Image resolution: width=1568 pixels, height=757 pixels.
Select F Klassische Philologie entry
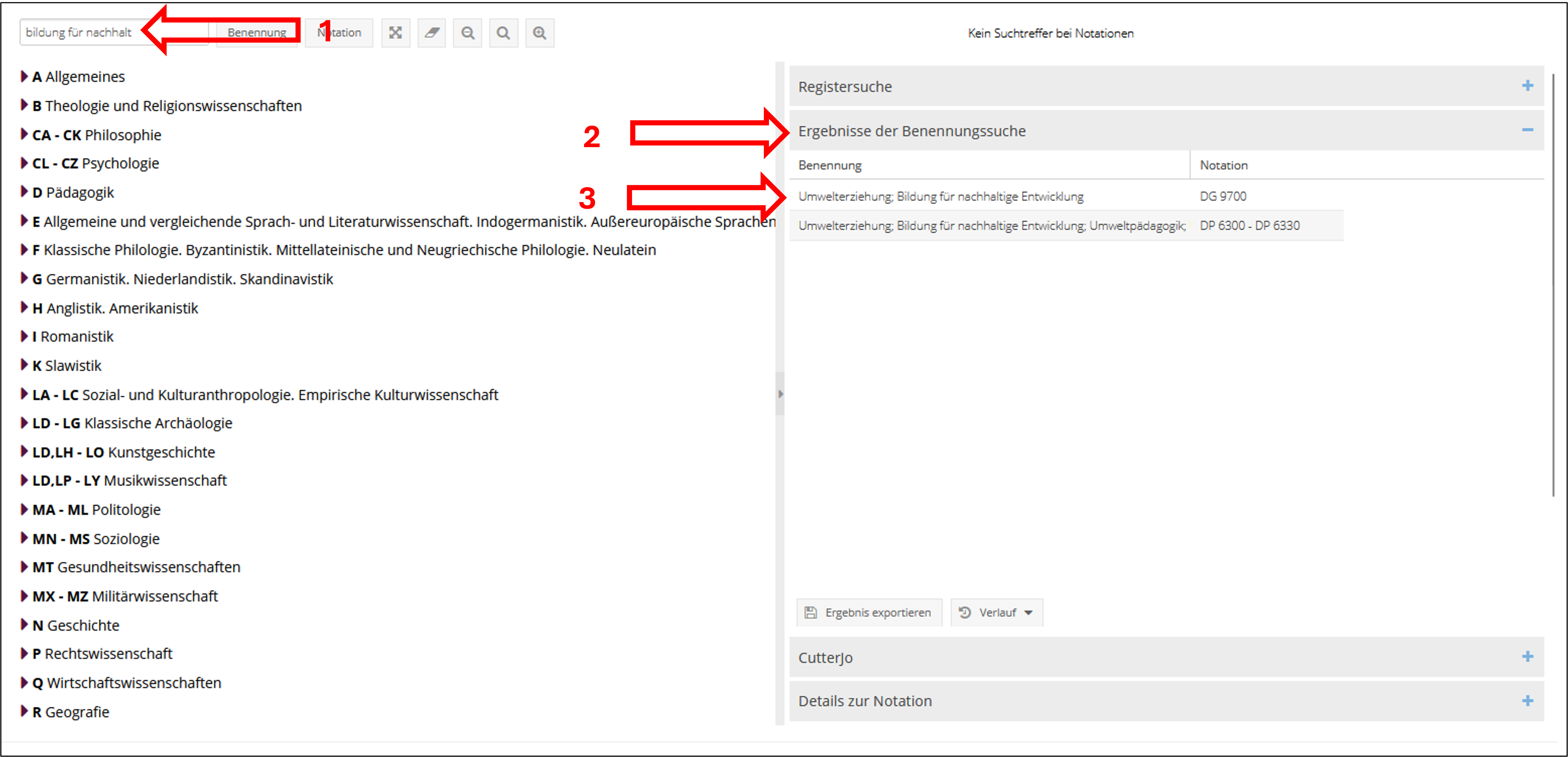(x=344, y=250)
